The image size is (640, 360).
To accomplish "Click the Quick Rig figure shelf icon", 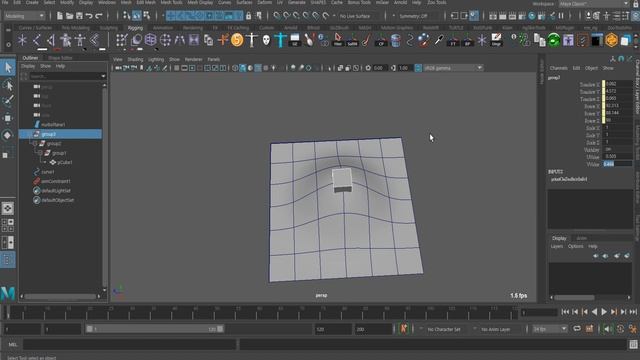I will pos(80,40).
